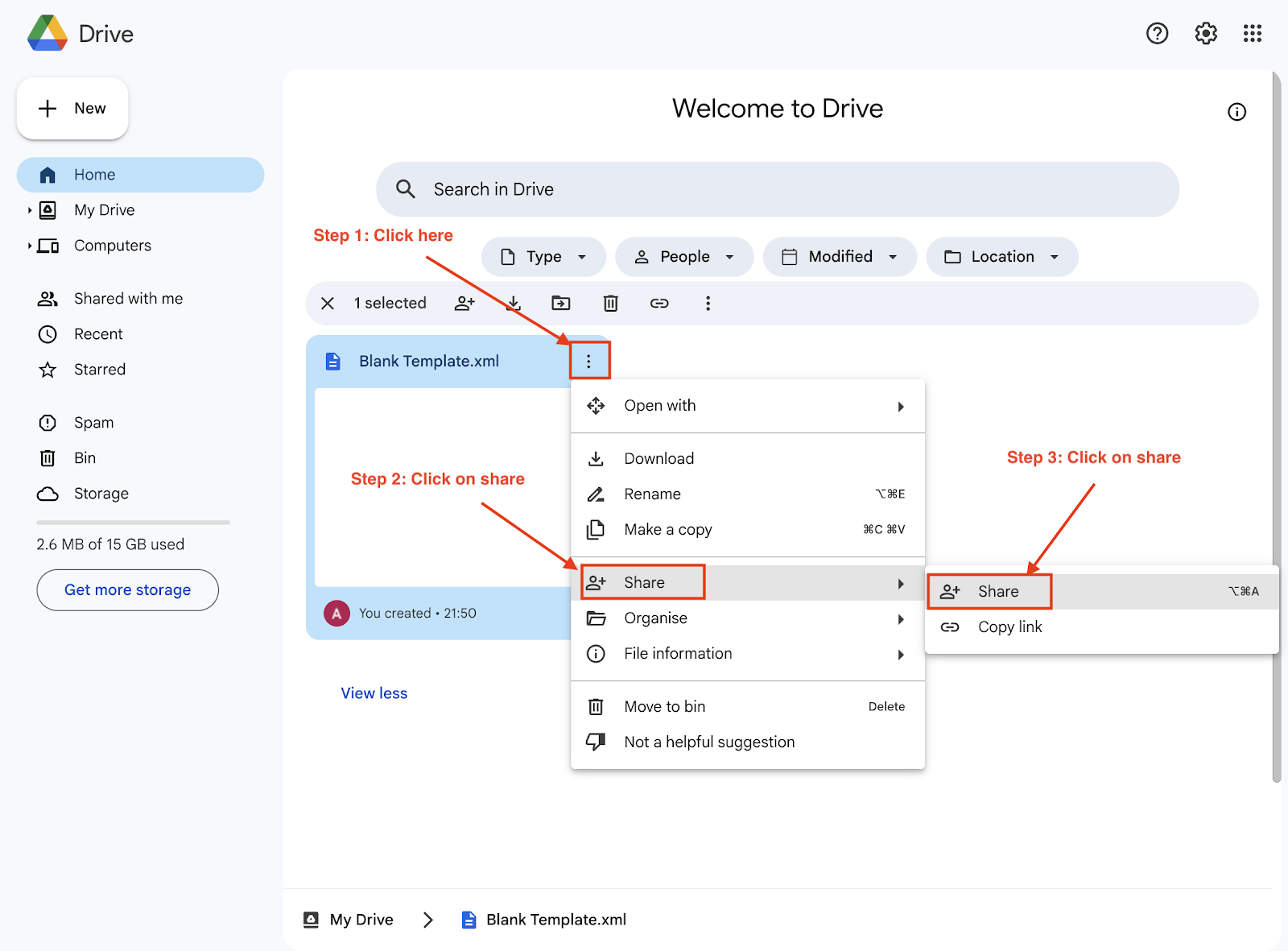The image size is (1288, 951).
Task: Expand the My Drive tree arrow
Action: pos(30,210)
